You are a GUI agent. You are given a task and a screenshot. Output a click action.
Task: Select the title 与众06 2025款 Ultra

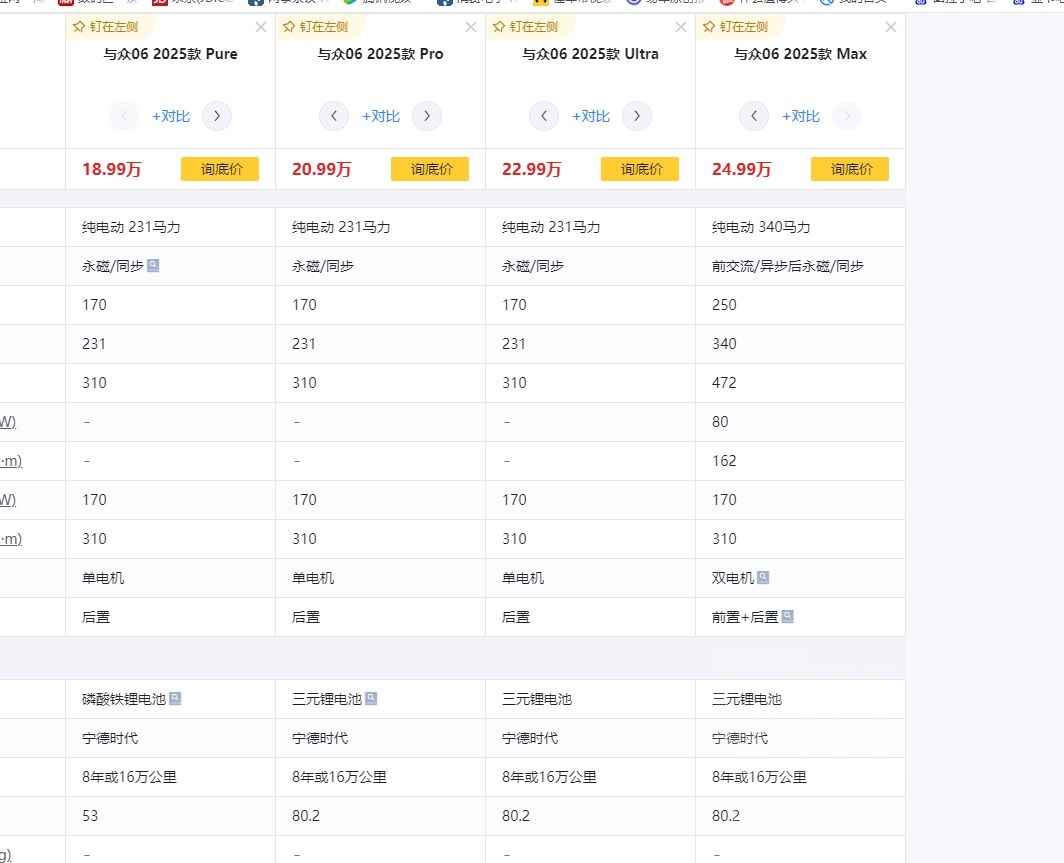590,54
